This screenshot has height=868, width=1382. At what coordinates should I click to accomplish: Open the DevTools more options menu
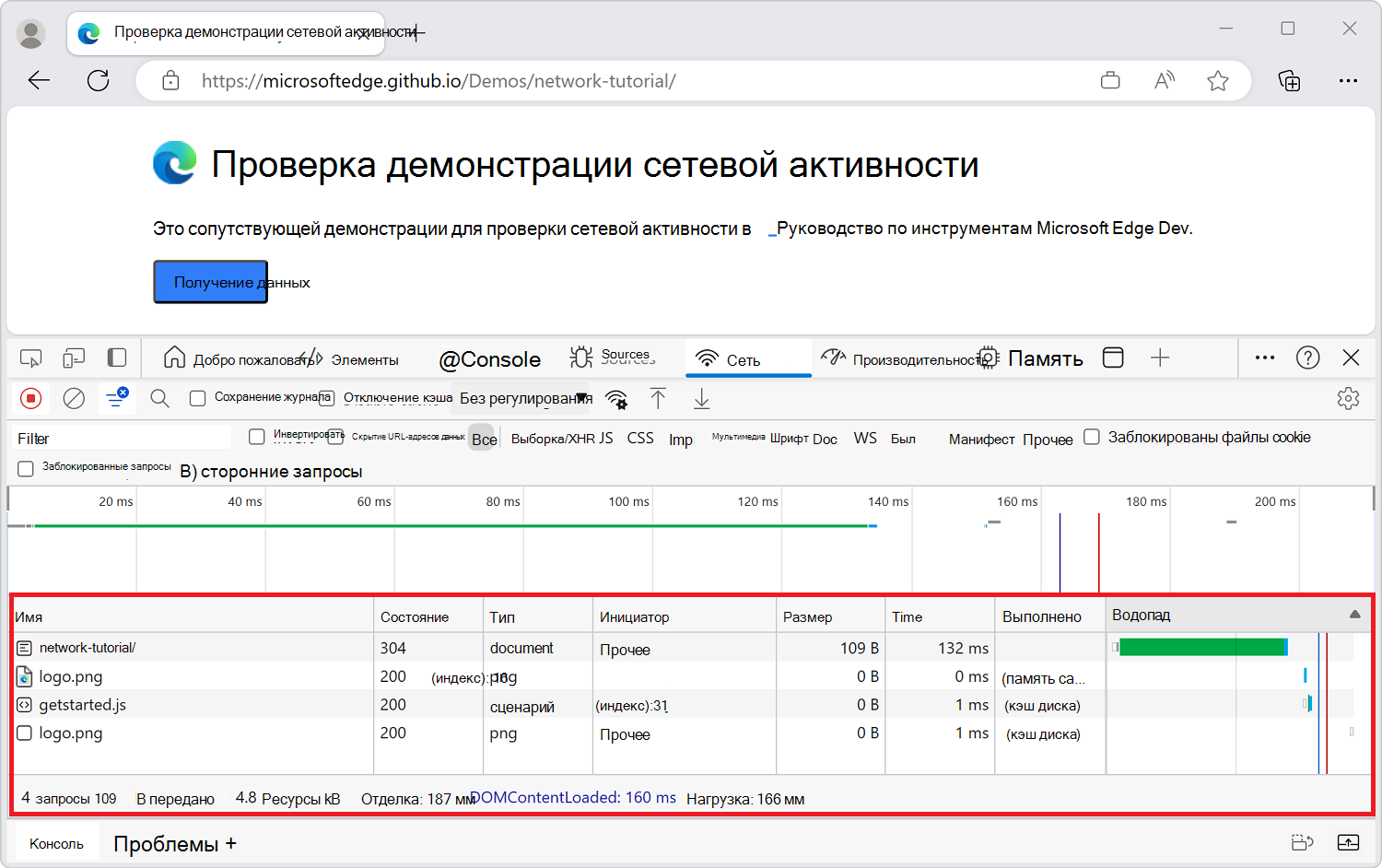(x=1264, y=358)
